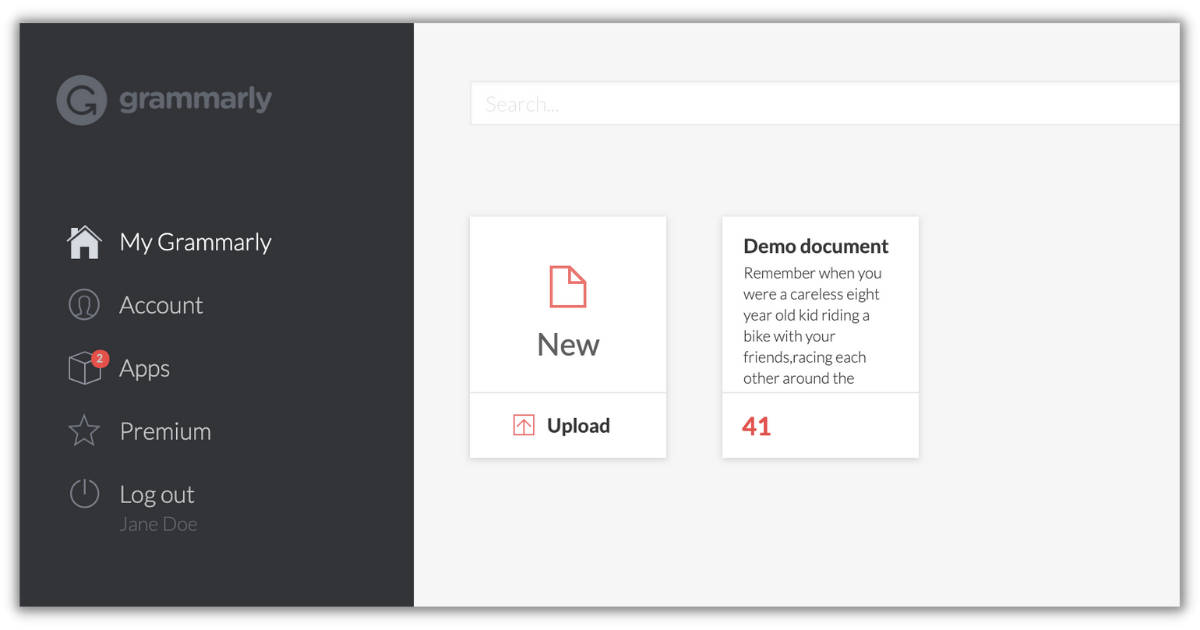The height and width of the screenshot is (630, 1200).
Task: Click the power icon next to Log out
Action: pos(85,493)
